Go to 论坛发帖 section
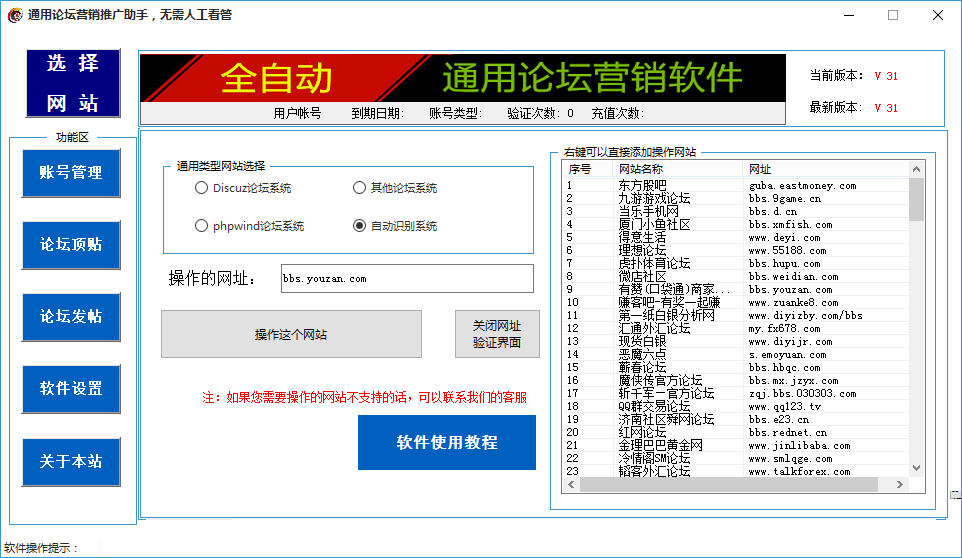 71,317
